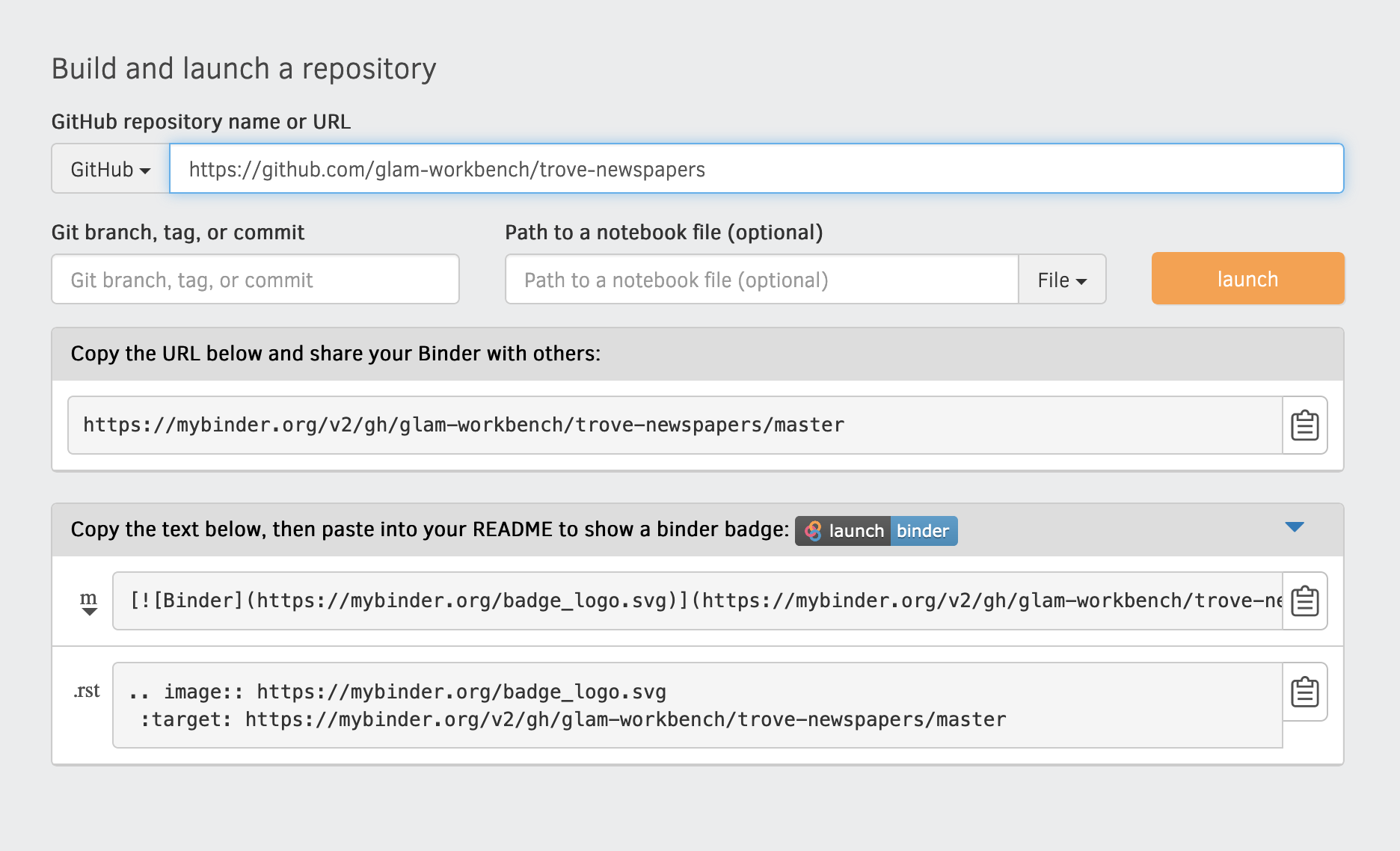Click 'Copy the URL below and share' header
Viewport: 1400px width, 851px height.
336,354
